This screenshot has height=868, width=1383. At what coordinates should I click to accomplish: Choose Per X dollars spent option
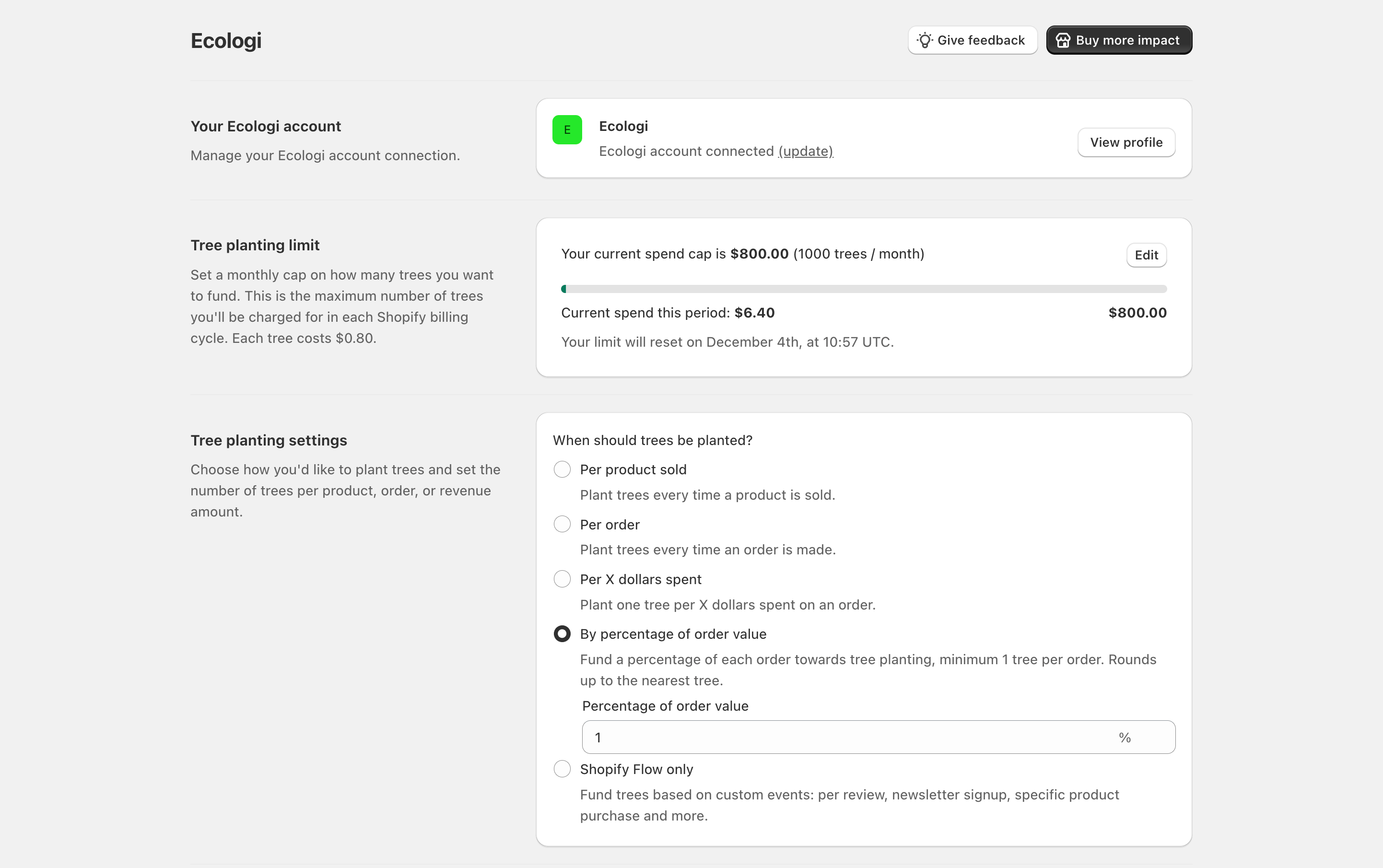[562, 579]
